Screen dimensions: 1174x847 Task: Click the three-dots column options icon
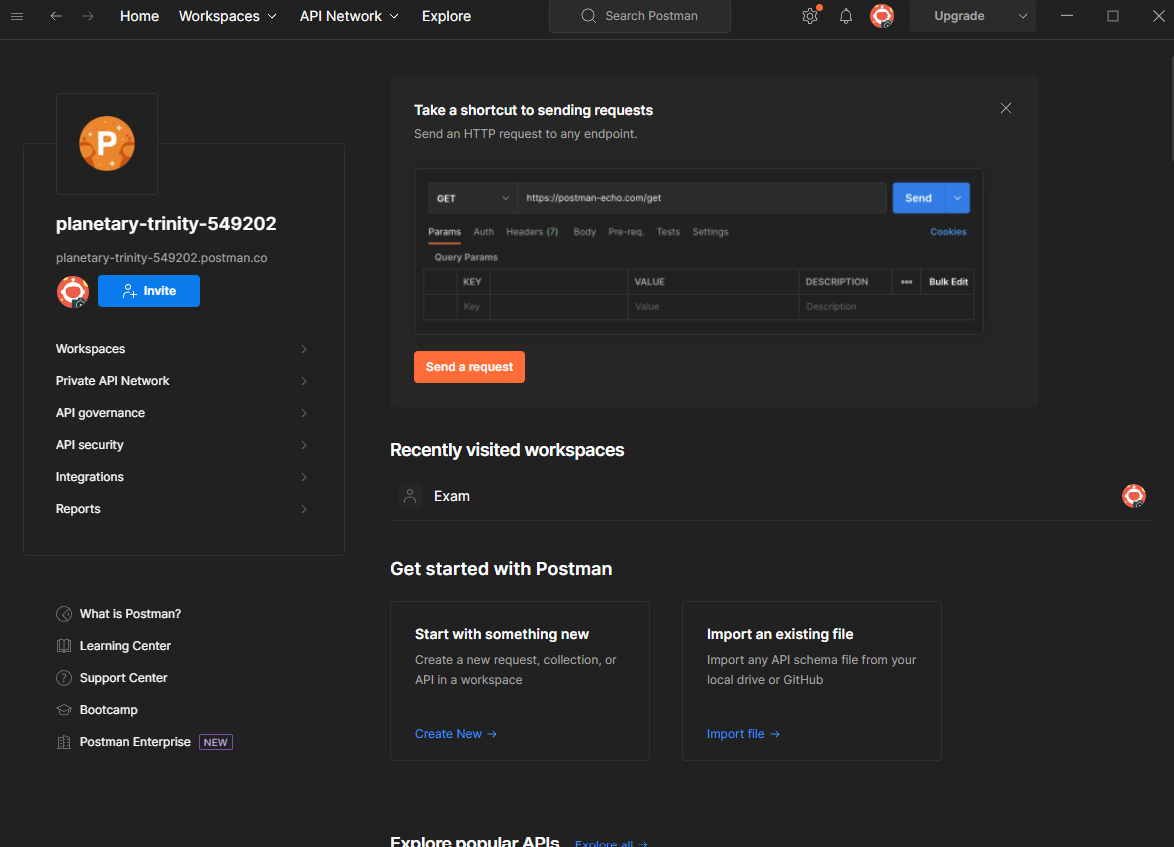coord(906,282)
